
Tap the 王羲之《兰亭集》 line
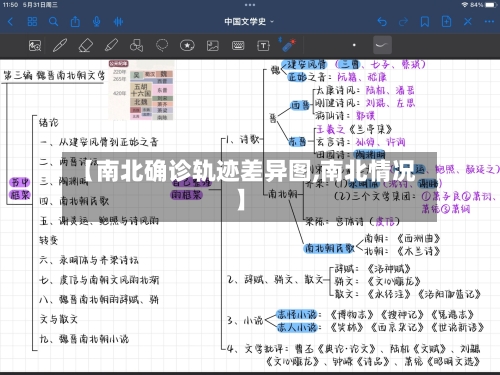coord(354,129)
